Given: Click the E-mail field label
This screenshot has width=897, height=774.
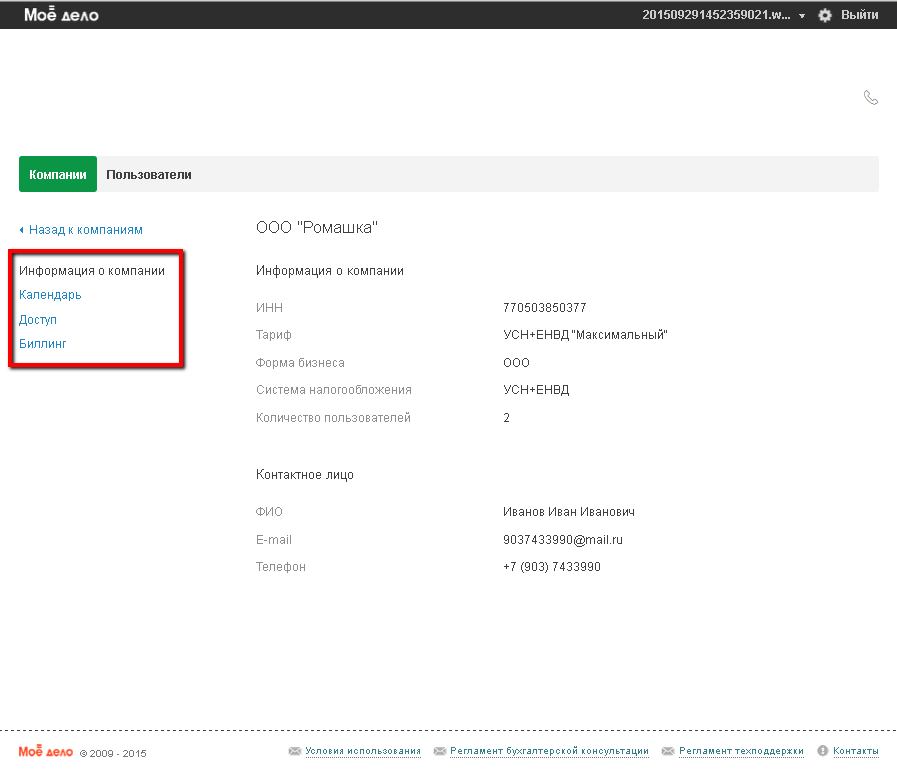Looking at the screenshot, I should coord(273,539).
